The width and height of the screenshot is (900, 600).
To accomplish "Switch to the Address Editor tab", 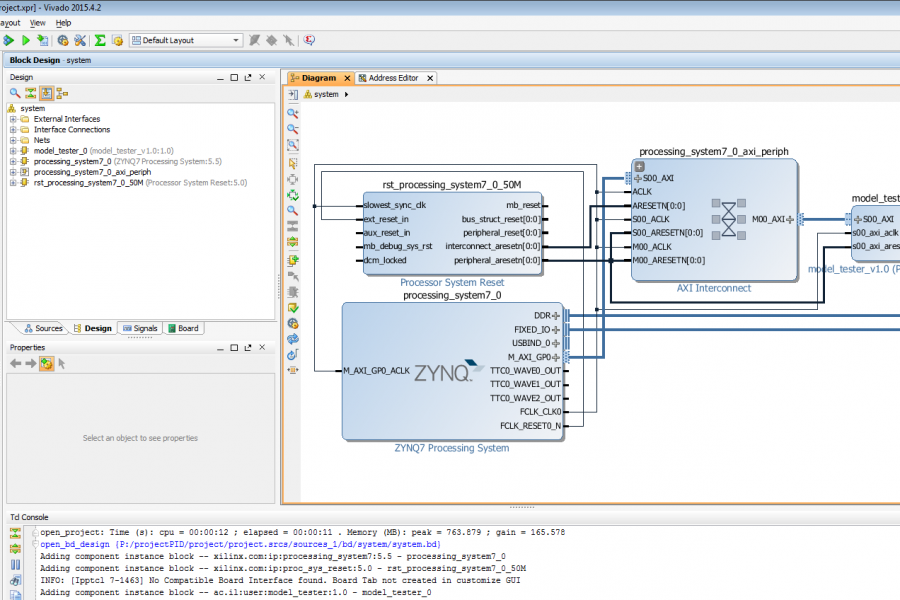I will tap(393, 78).
